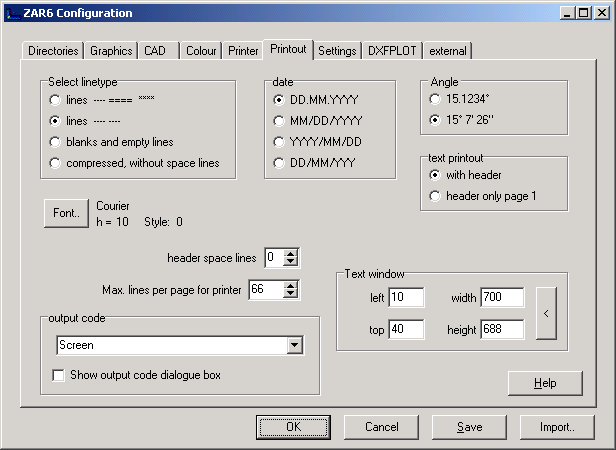Viewport: 616px width, 450px height.
Task: Open the DXFPLOT tab
Action: (x=392, y=50)
